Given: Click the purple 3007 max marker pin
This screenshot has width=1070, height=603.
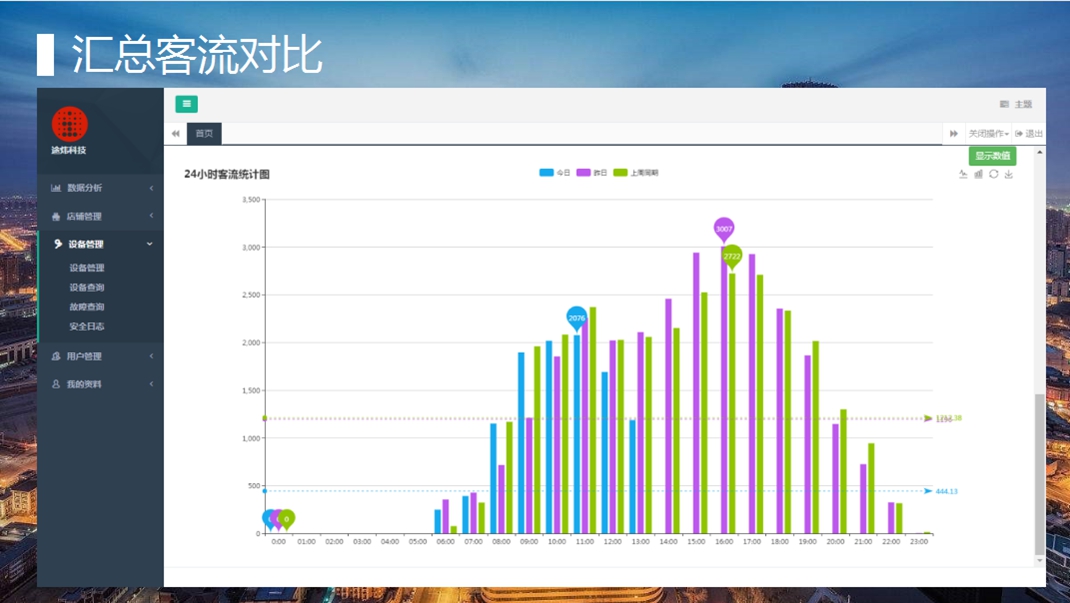Looking at the screenshot, I should coord(724,230).
